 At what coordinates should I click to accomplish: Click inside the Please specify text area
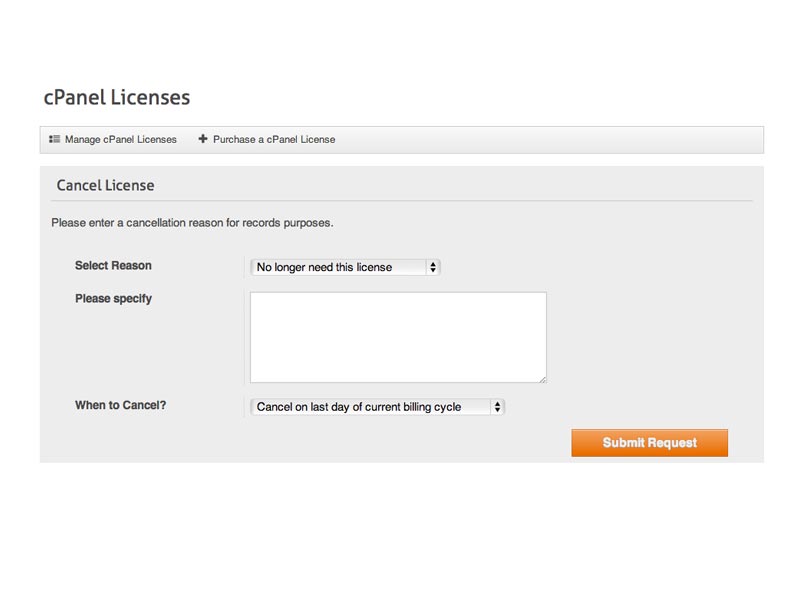coord(398,337)
